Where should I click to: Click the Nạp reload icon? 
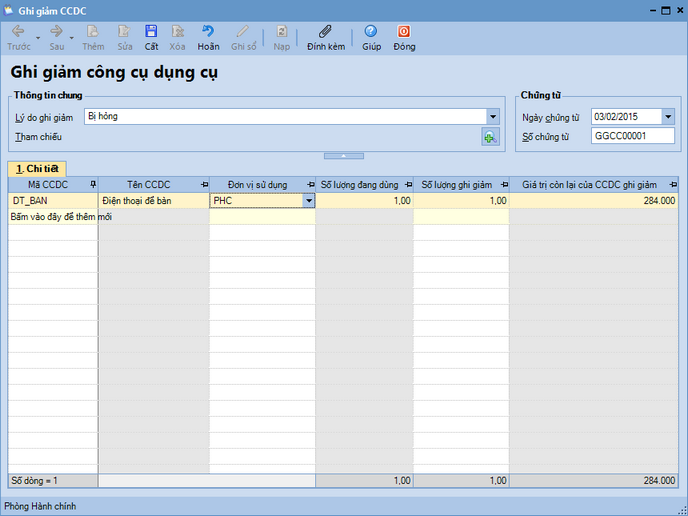point(281,38)
